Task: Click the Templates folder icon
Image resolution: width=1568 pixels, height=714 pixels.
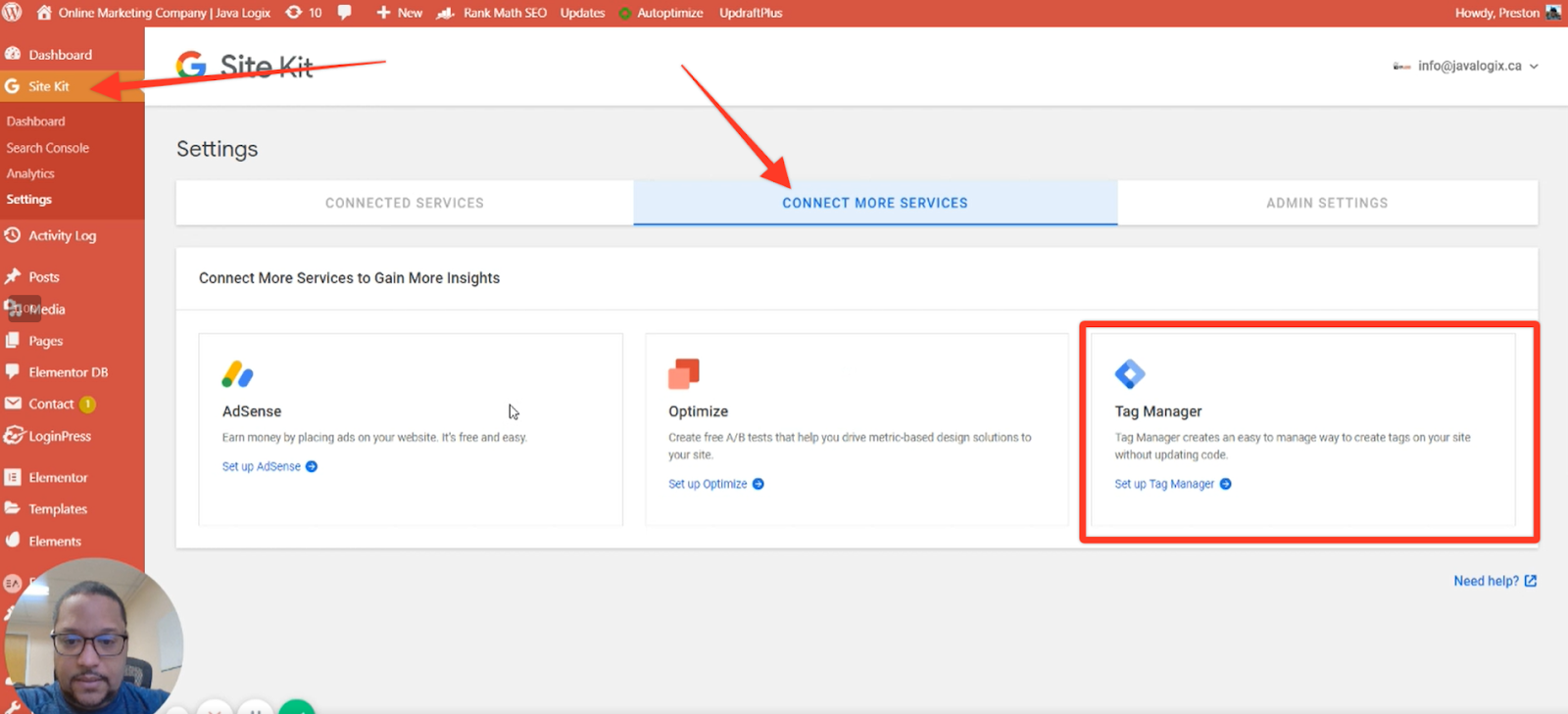Action: pos(13,508)
